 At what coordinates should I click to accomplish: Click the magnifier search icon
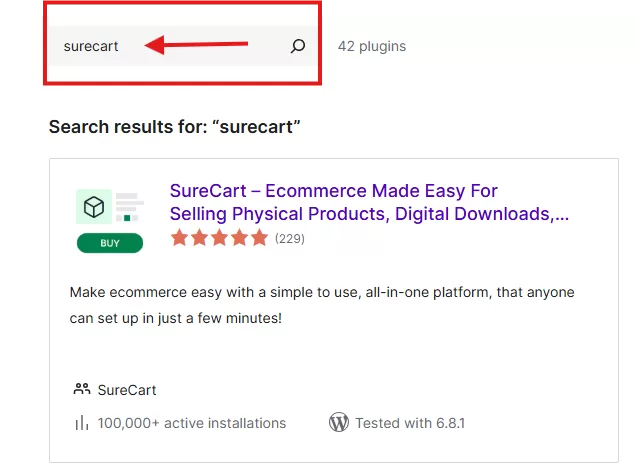297,46
